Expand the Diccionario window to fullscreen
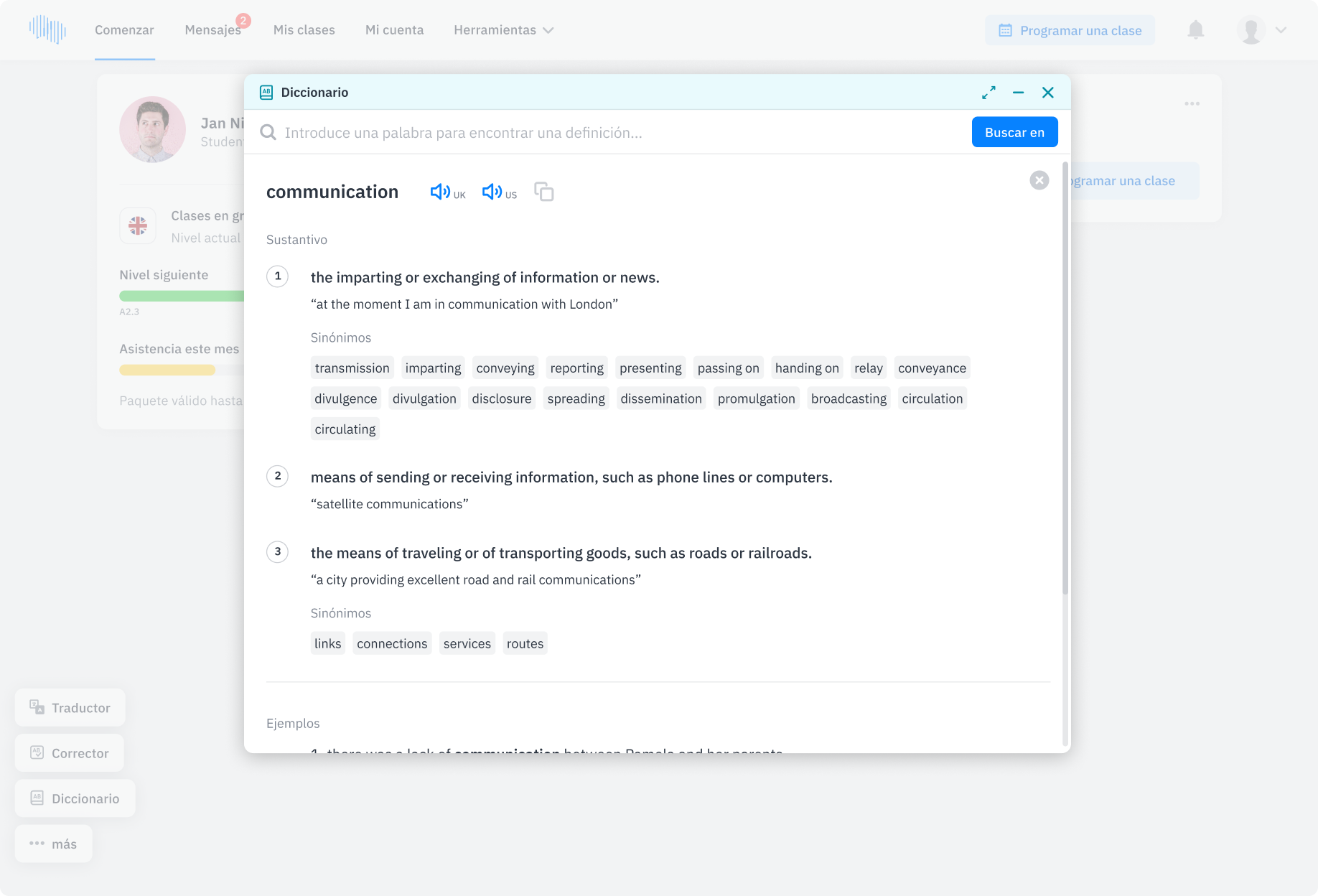1318x896 pixels. (x=988, y=93)
